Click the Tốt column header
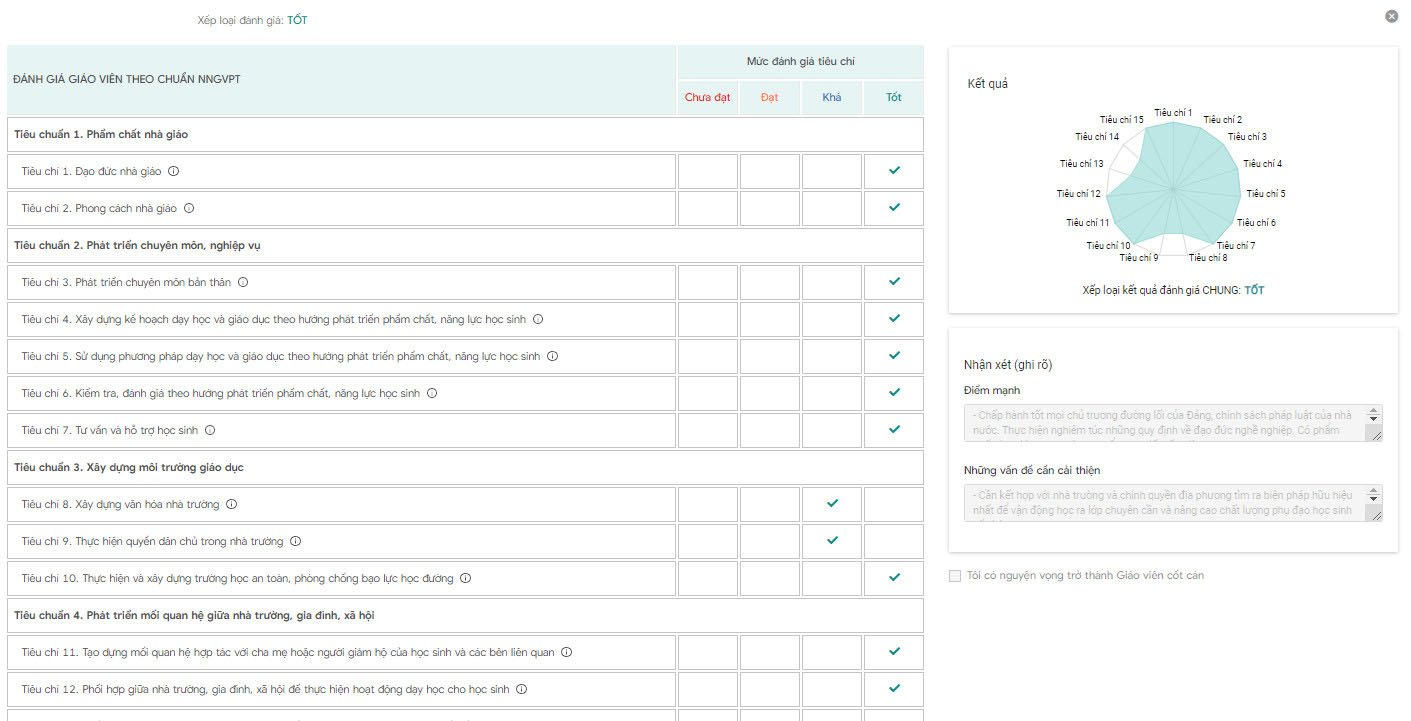This screenshot has width=1411, height=721. [x=894, y=98]
